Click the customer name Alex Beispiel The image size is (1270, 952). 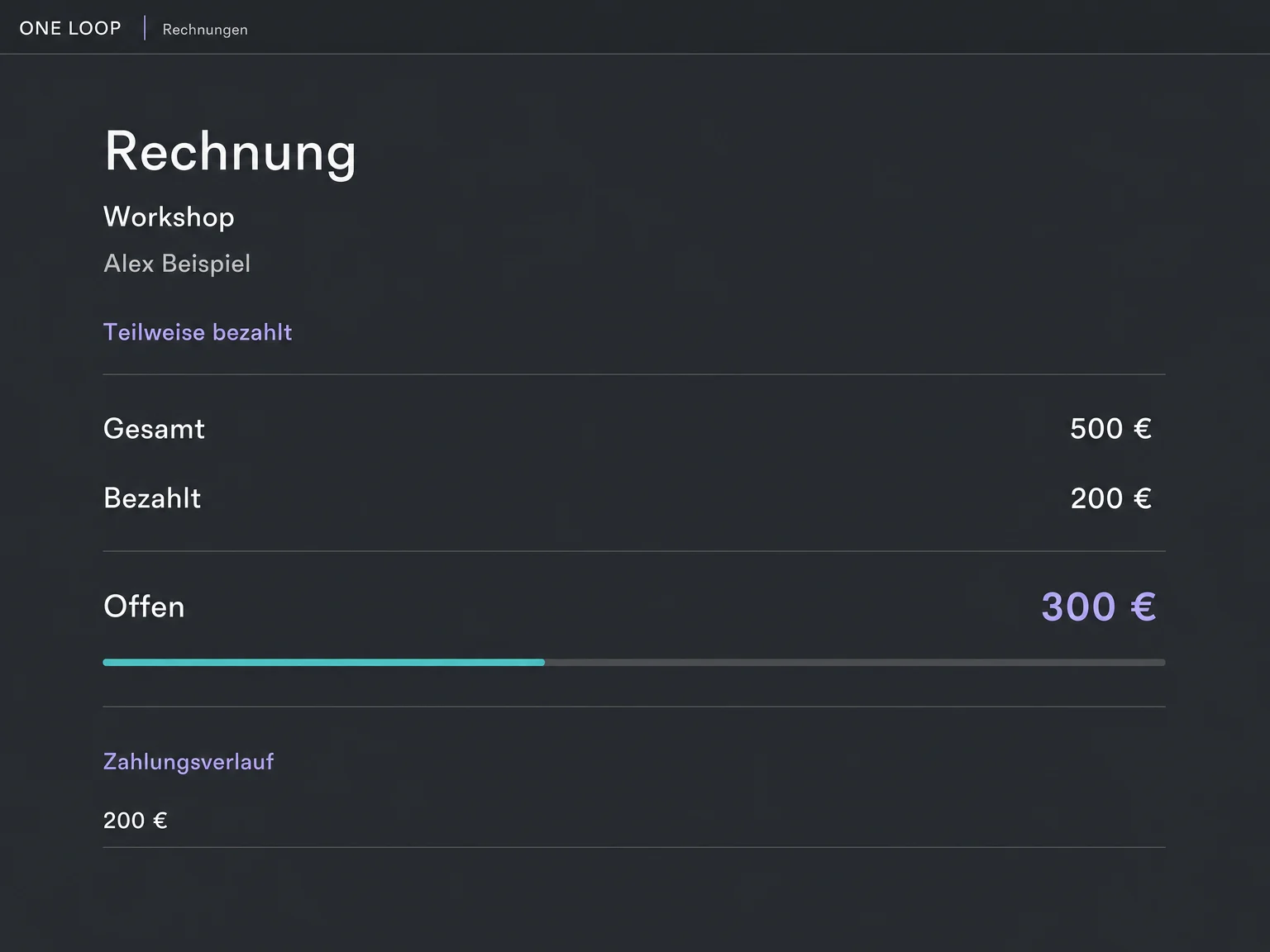pos(177,264)
